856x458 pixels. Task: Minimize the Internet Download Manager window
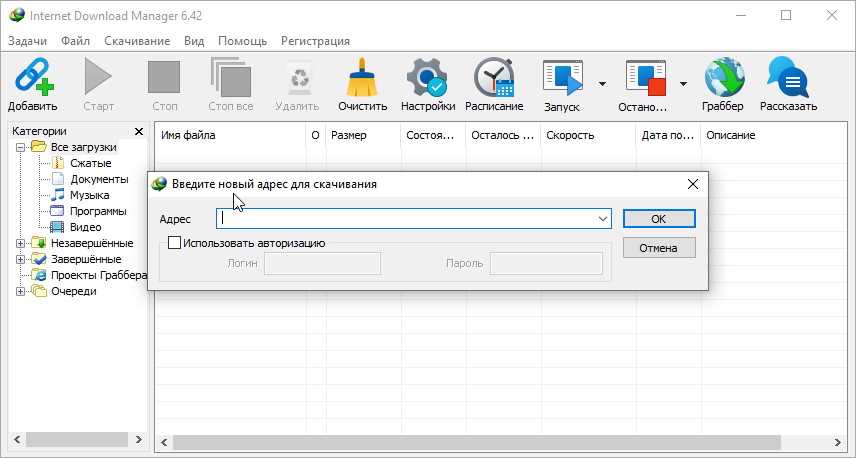[740, 15]
